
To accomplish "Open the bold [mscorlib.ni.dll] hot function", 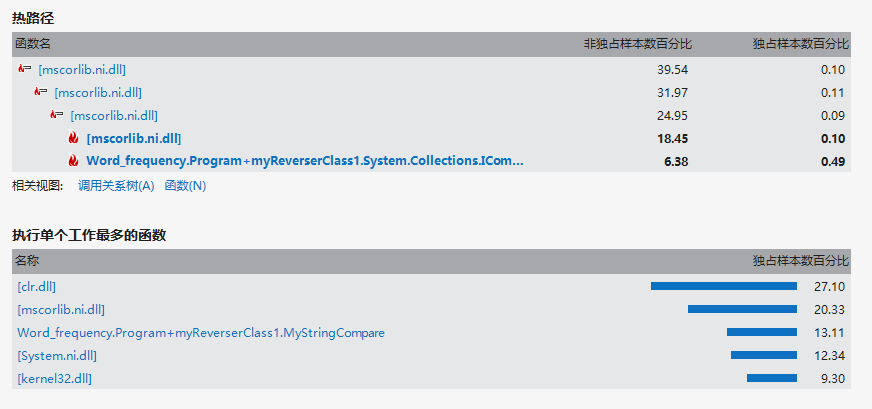I will [x=133, y=139].
